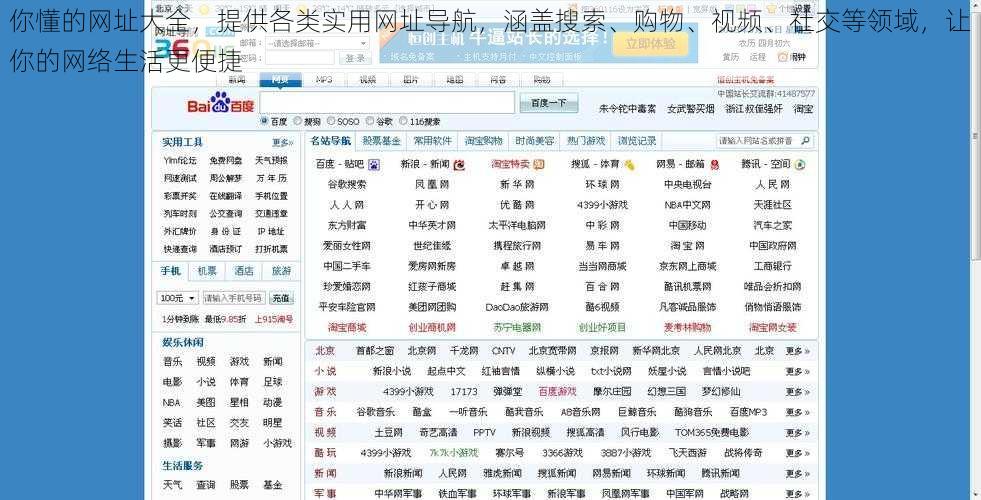Open the 优酷网 link

(x=517, y=205)
